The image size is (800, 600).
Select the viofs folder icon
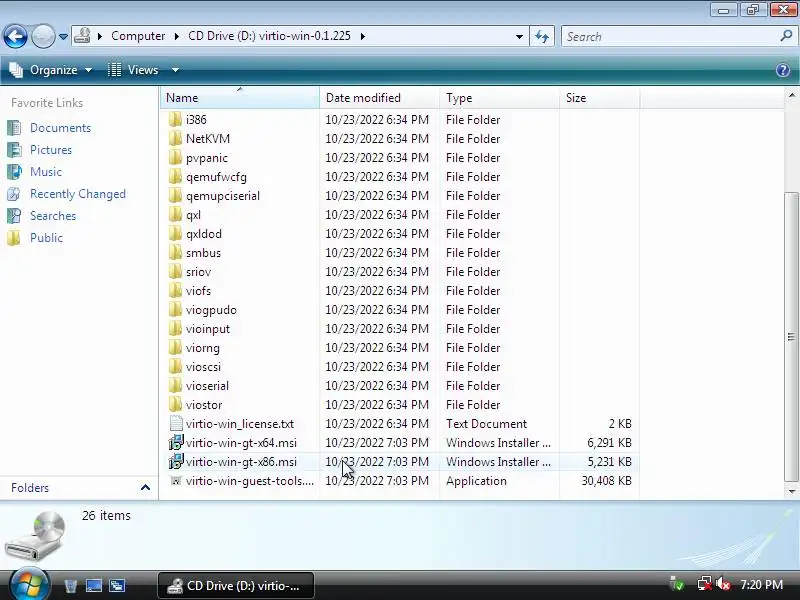[x=175, y=291]
